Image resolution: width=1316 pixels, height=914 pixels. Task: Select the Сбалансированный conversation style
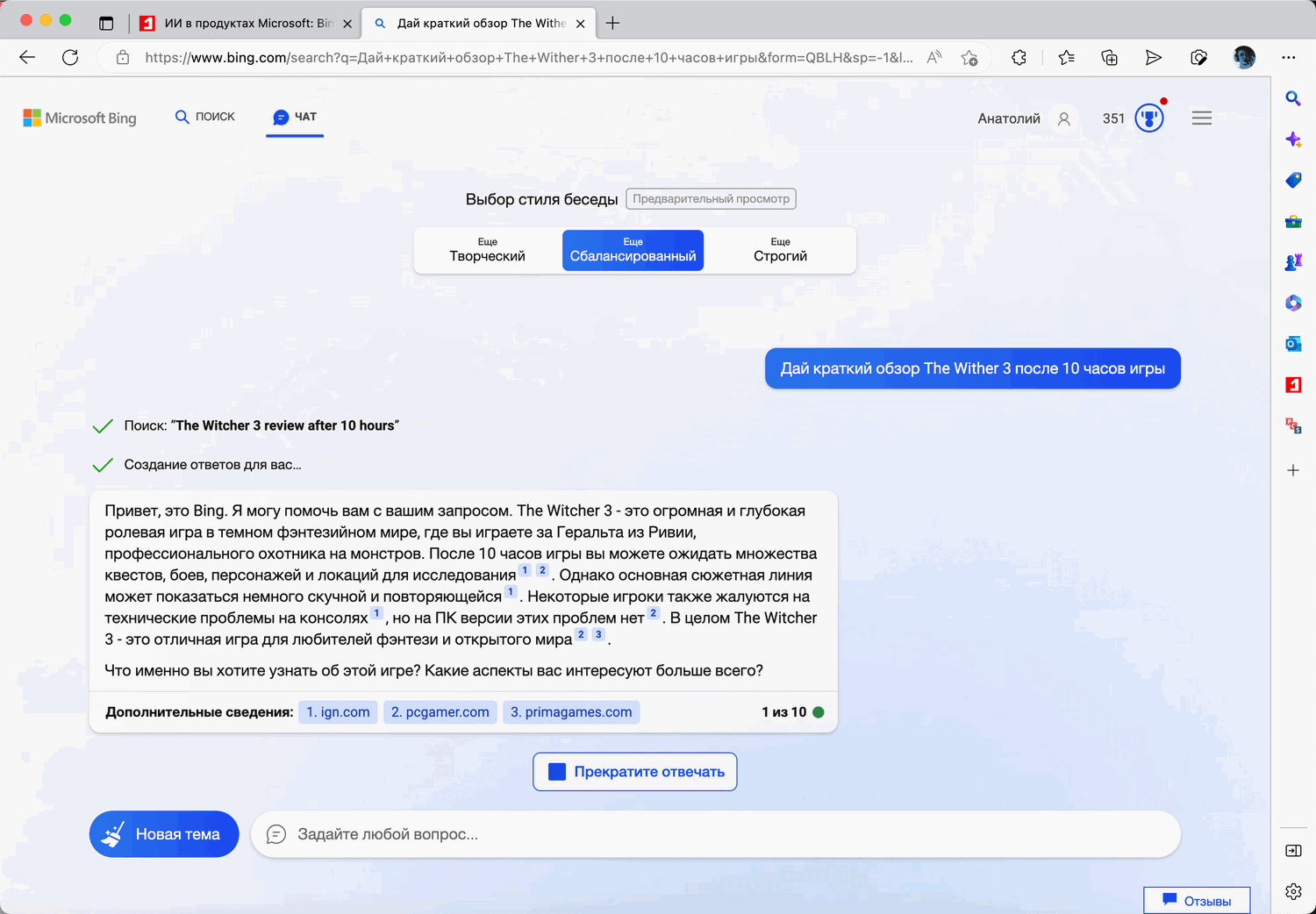coord(633,250)
